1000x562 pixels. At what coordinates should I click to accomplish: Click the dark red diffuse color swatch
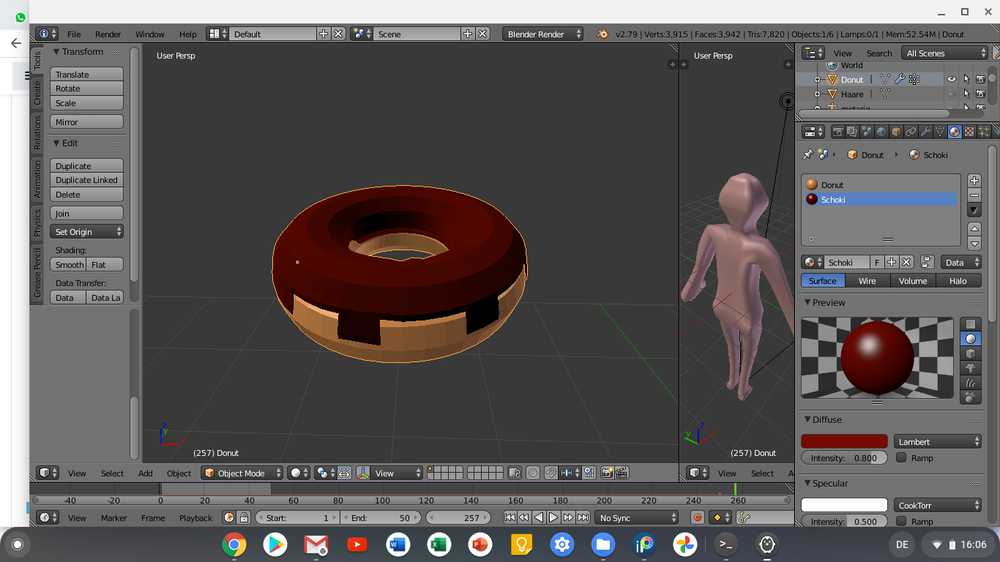(x=844, y=441)
